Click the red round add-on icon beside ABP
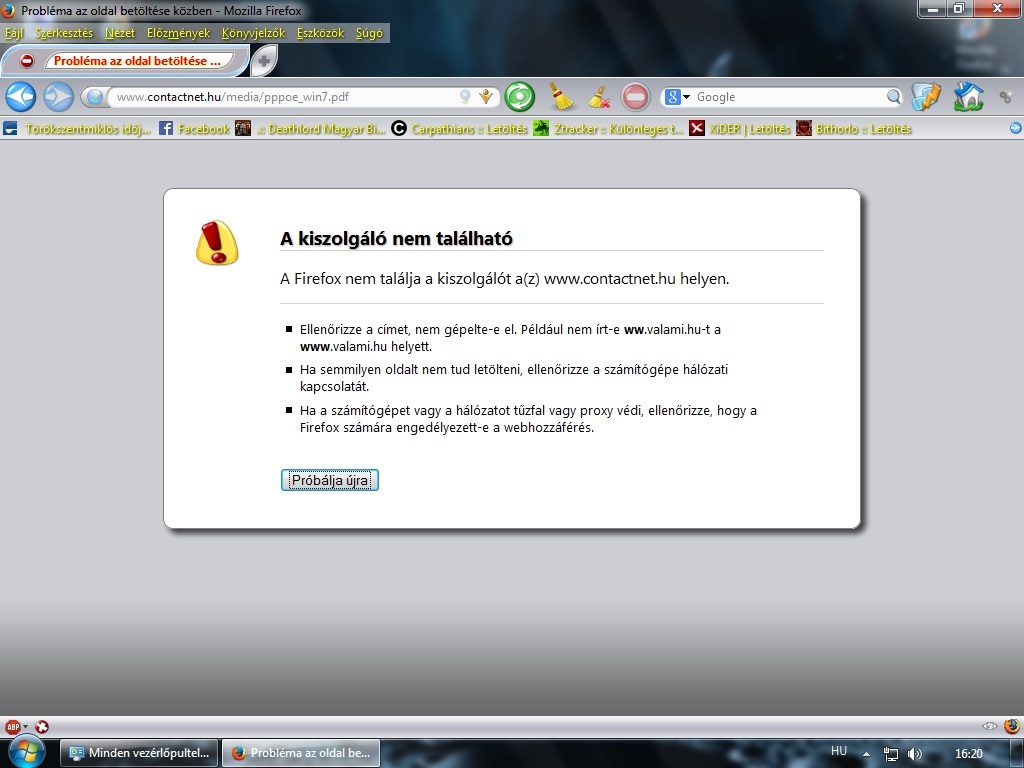This screenshot has height=768, width=1024. click(42, 726)
